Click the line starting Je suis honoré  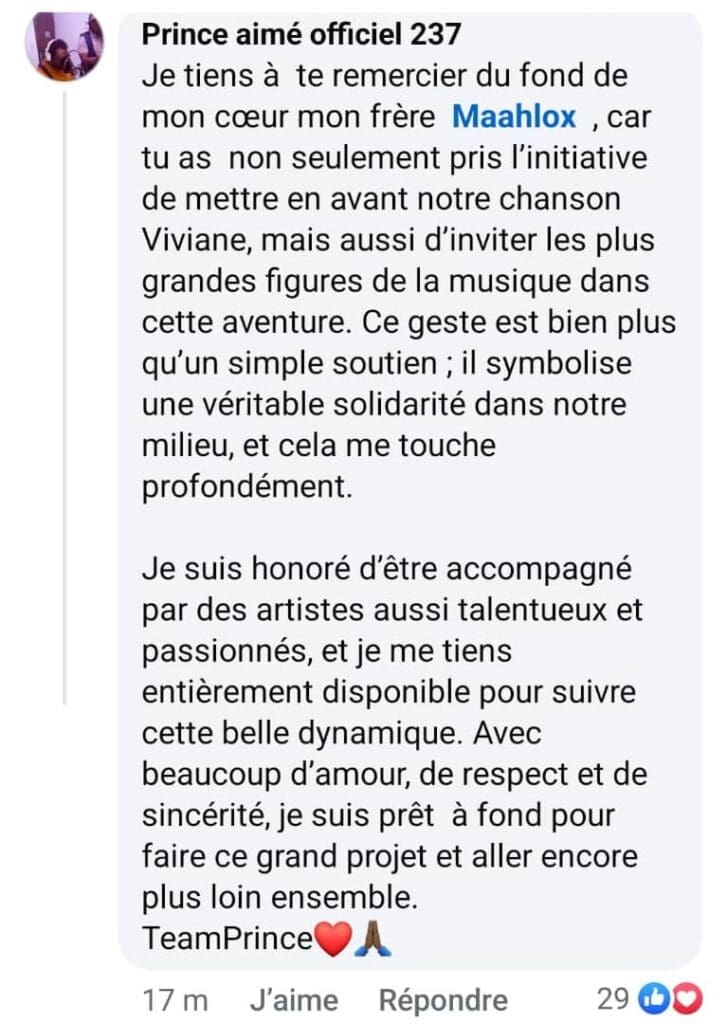387,570
